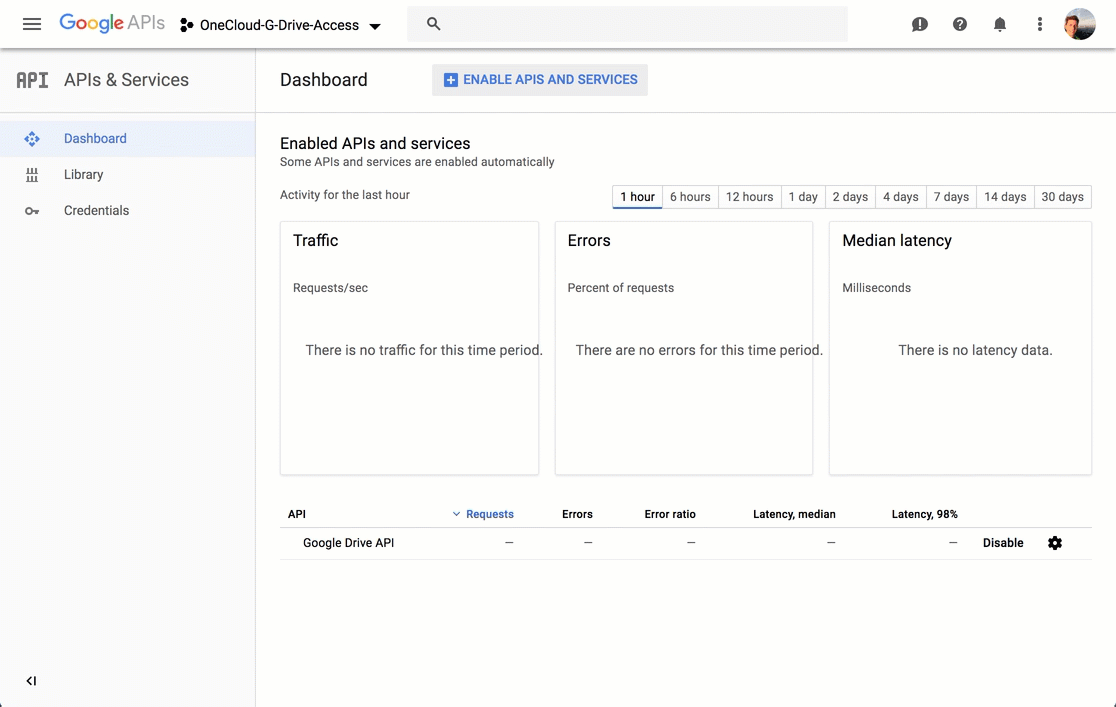Open Google Drive API settings gear
Screen dimensions: 1116x707
1055,543
